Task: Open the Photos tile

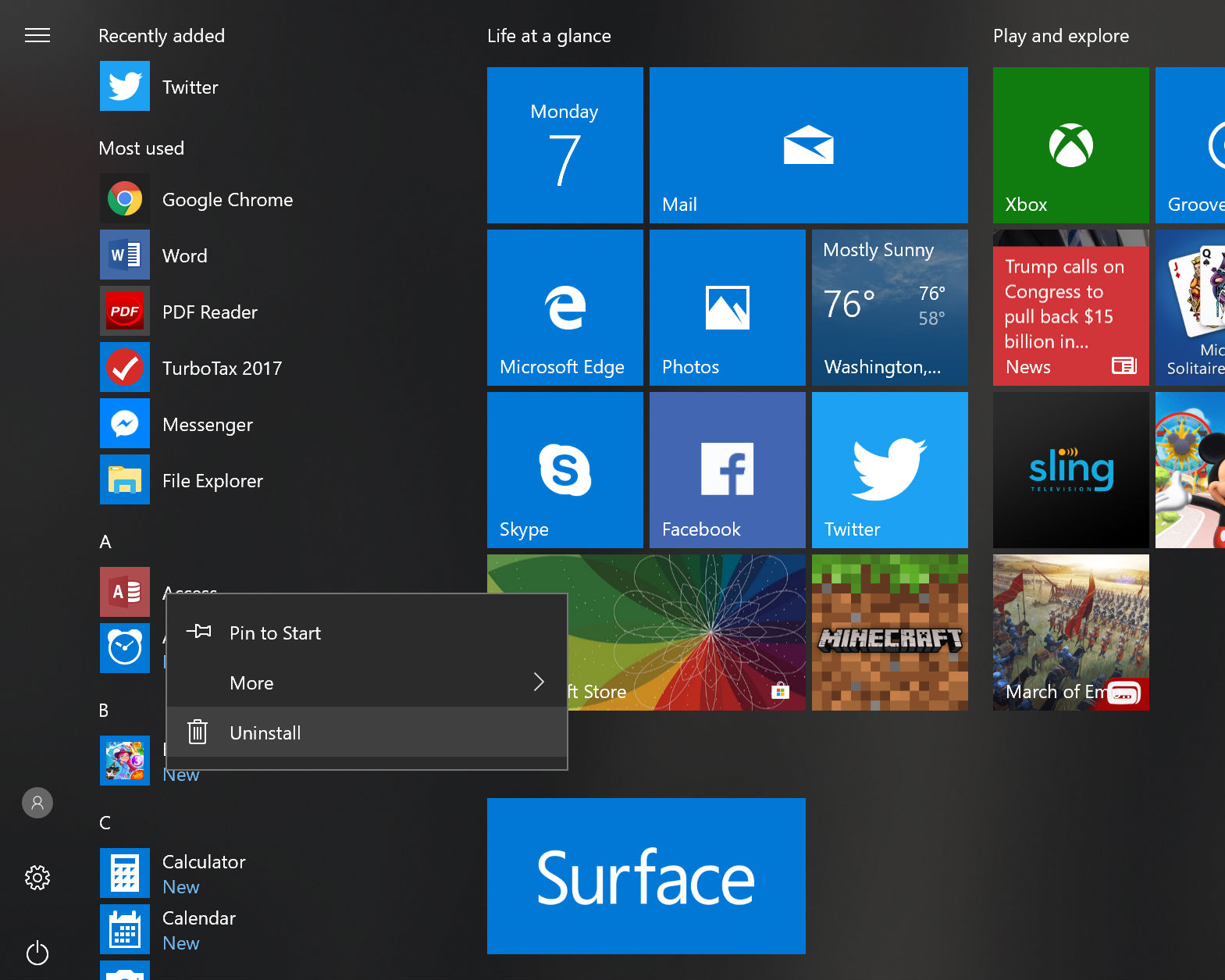Action: click(728, 308)
